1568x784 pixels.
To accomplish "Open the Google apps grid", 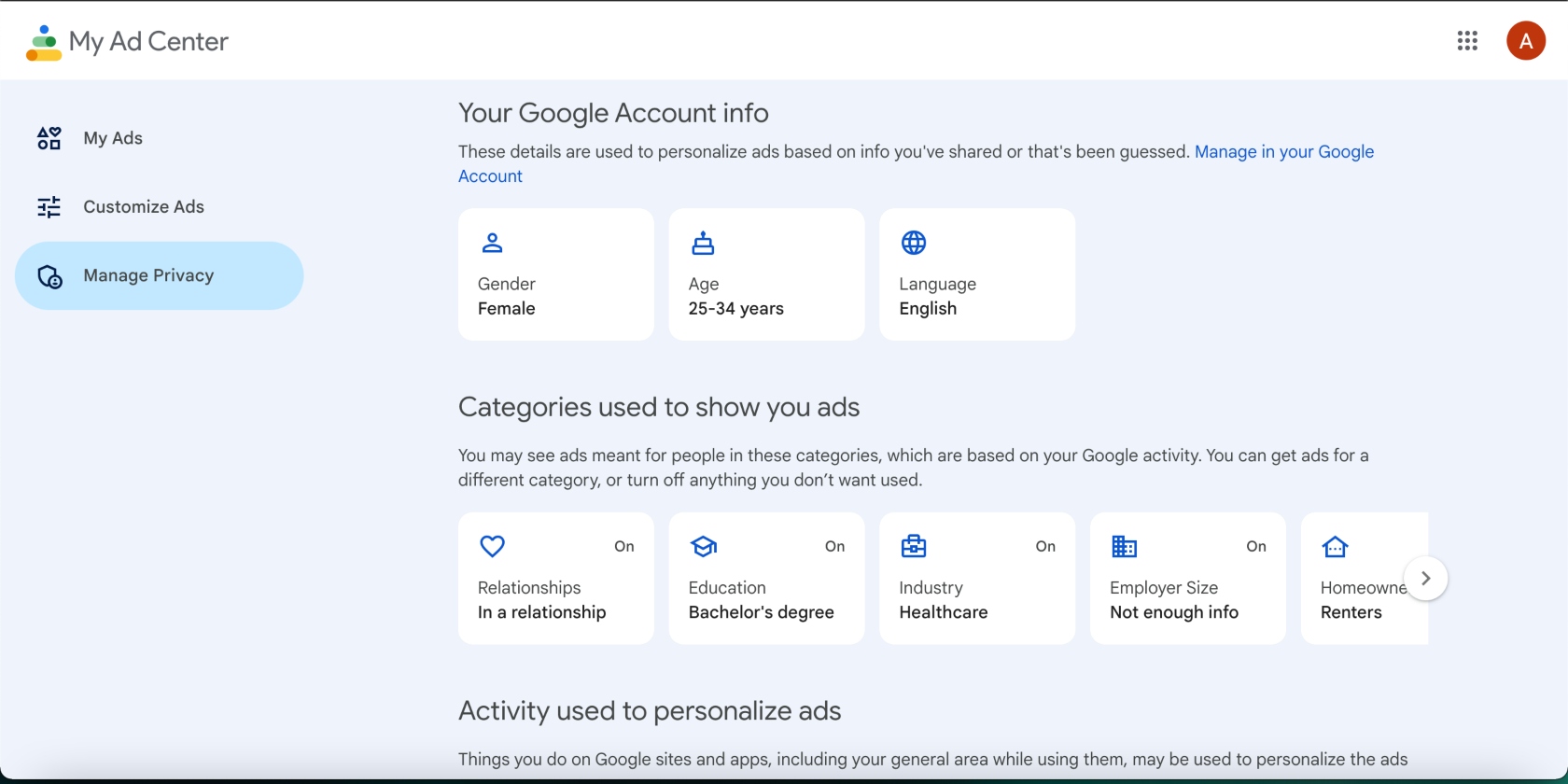I will point(1467,41).
